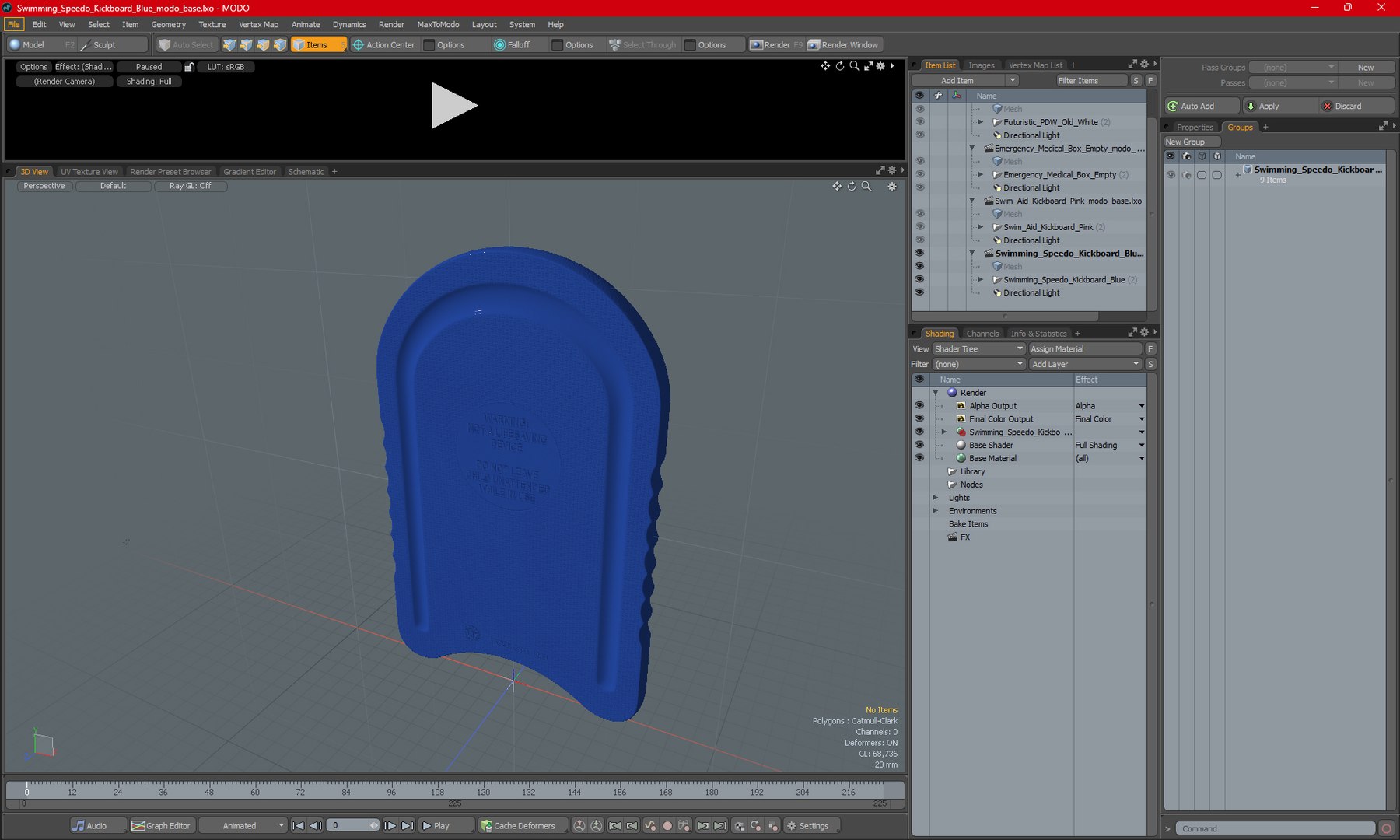The image size is (1400, 840).
Task: Start the render preview play button
Action: (x=453, y=106)
